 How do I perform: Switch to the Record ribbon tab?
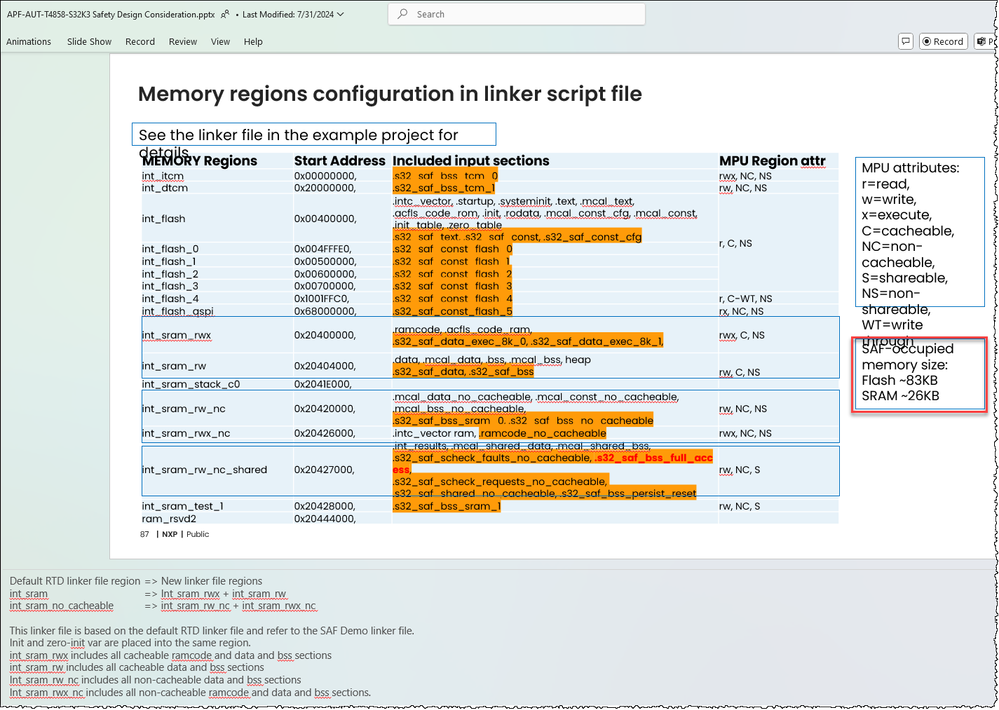coord(140,41)
